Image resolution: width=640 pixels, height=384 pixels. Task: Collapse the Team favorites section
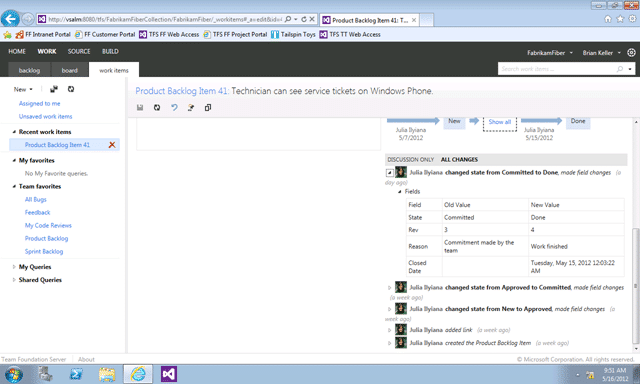point(14,186)
